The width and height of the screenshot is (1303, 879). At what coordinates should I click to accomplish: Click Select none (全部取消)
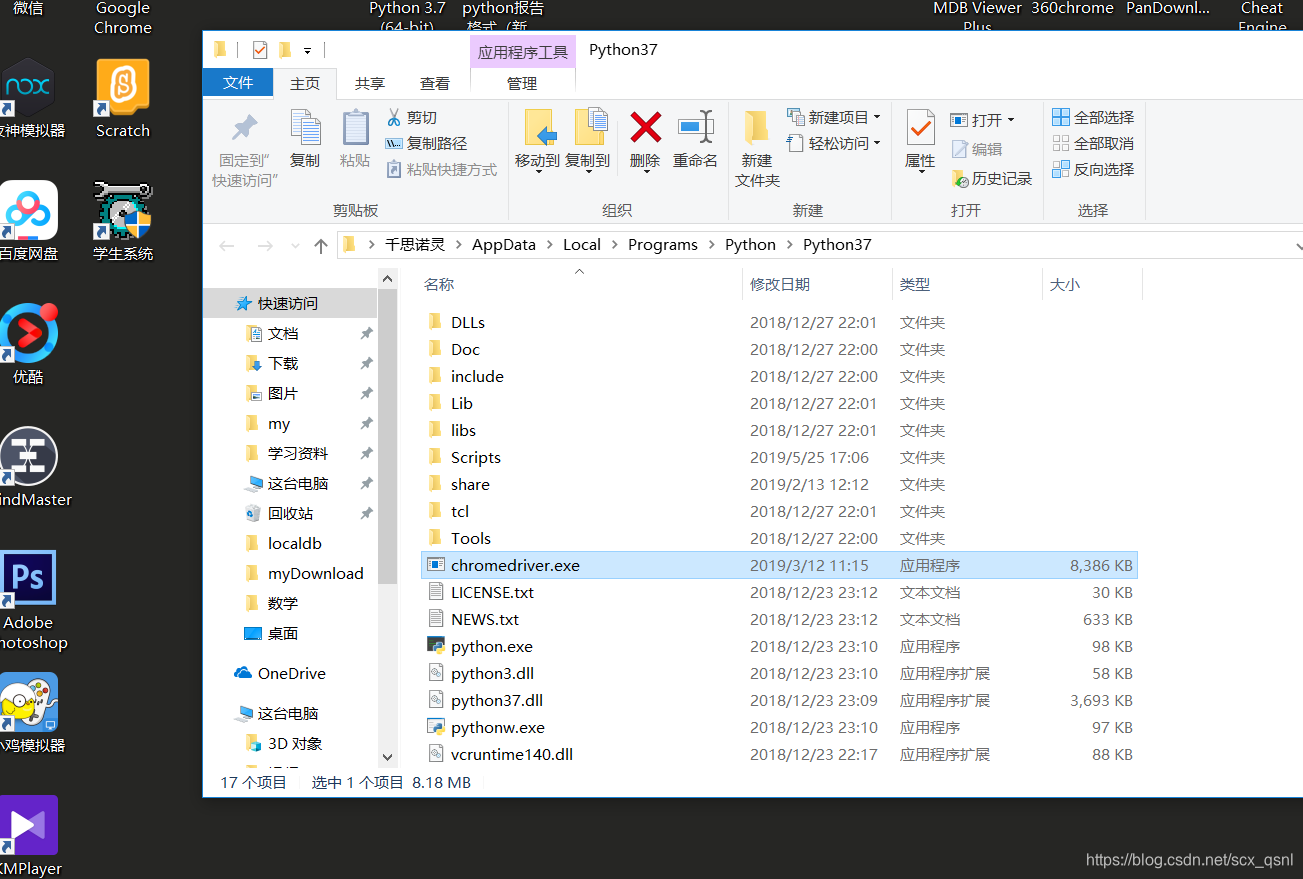pyautogui.click(x=1093, y=143)
